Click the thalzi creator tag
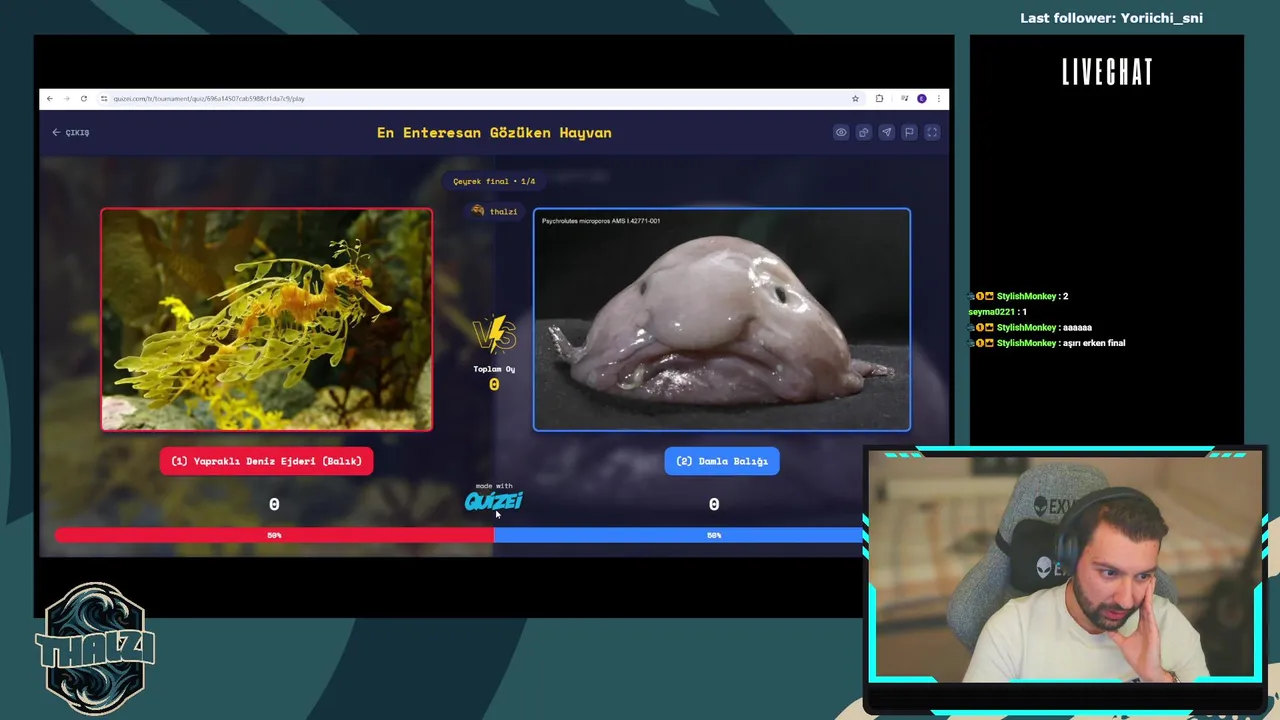Screen dimensions: 1280x720 [x=495, y=211]
